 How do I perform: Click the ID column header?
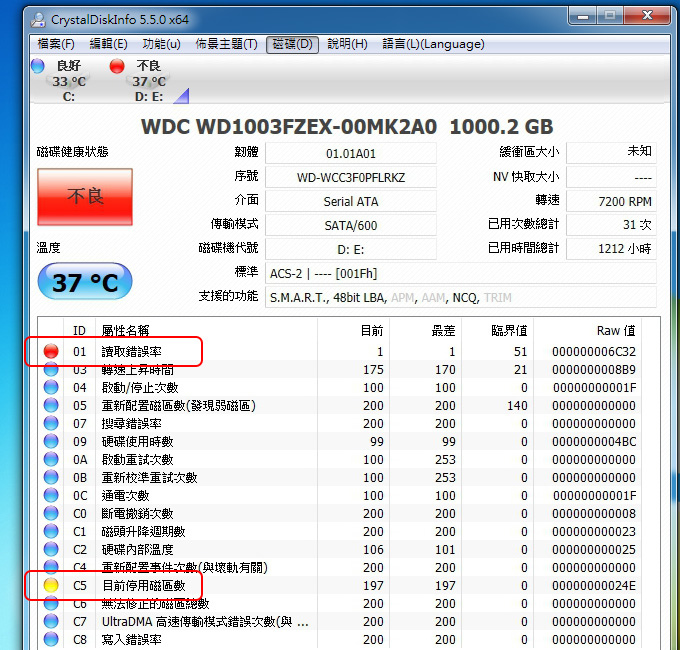(79, 330)
